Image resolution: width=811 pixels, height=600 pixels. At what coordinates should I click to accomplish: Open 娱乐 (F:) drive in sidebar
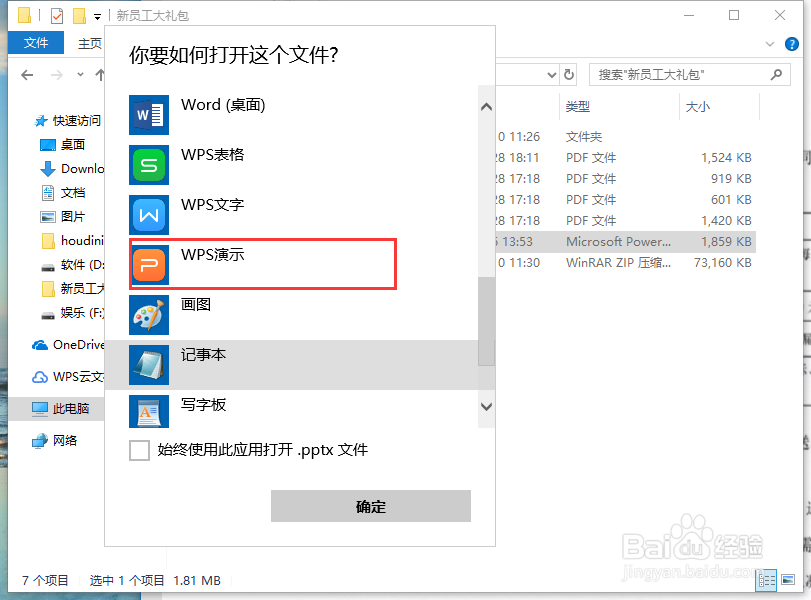pyautogui.click(x=72, y=312)
